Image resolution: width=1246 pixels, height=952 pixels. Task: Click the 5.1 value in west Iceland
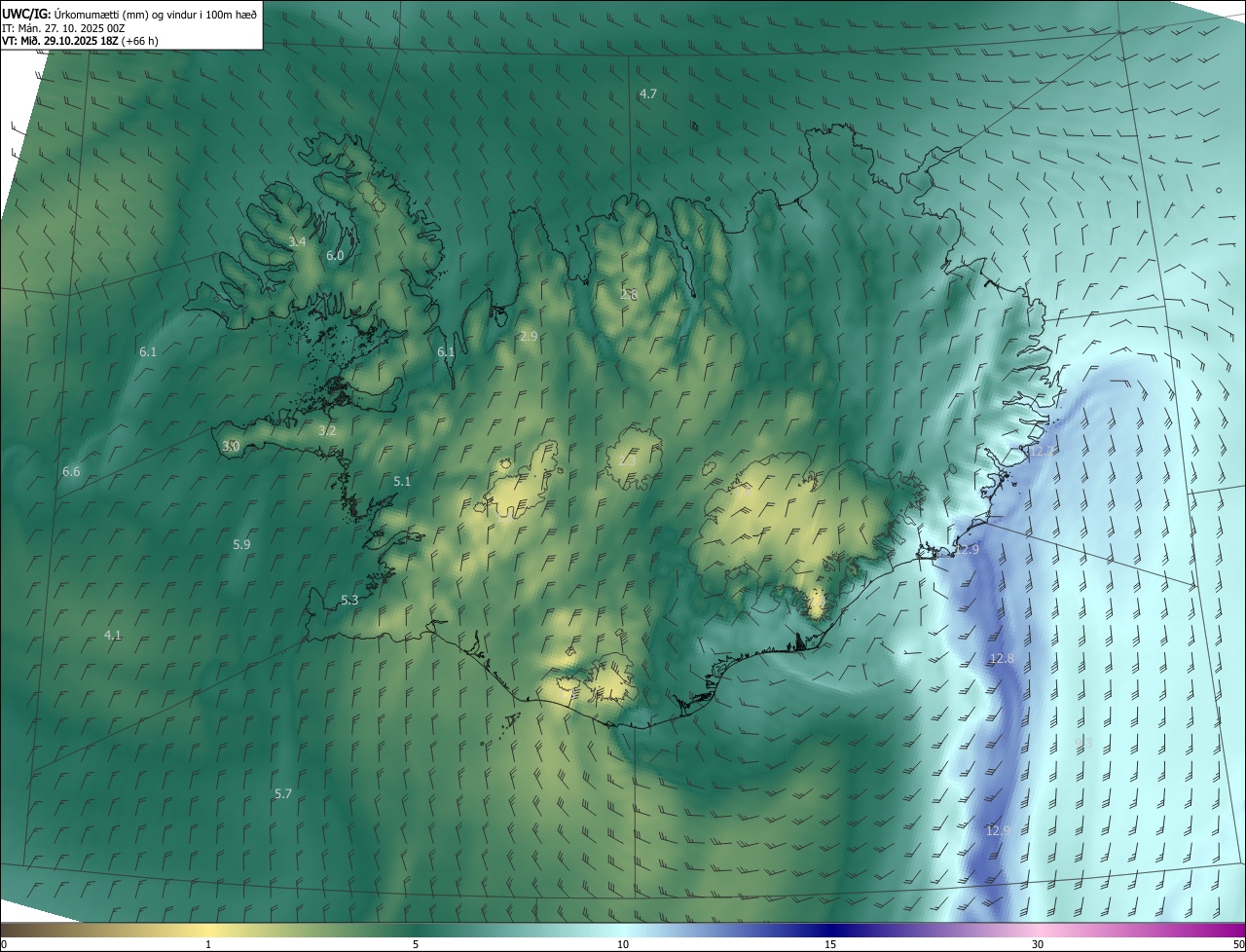click(402, 481)
